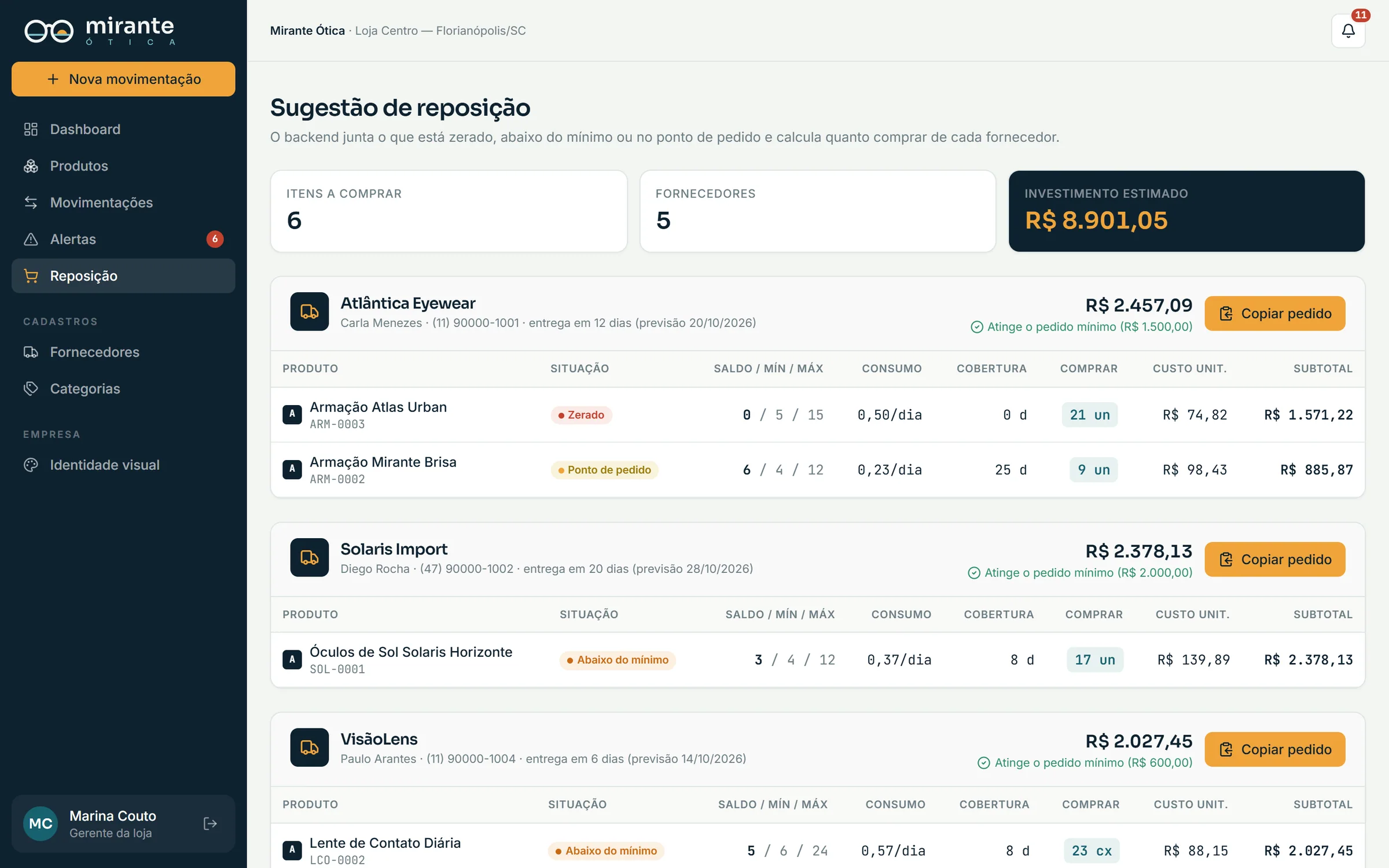The width and height of the screenshot is (1389, 868).
Task: Open Produtos in the sidebar
Action: pyautogui.click(x=123, y=166)
